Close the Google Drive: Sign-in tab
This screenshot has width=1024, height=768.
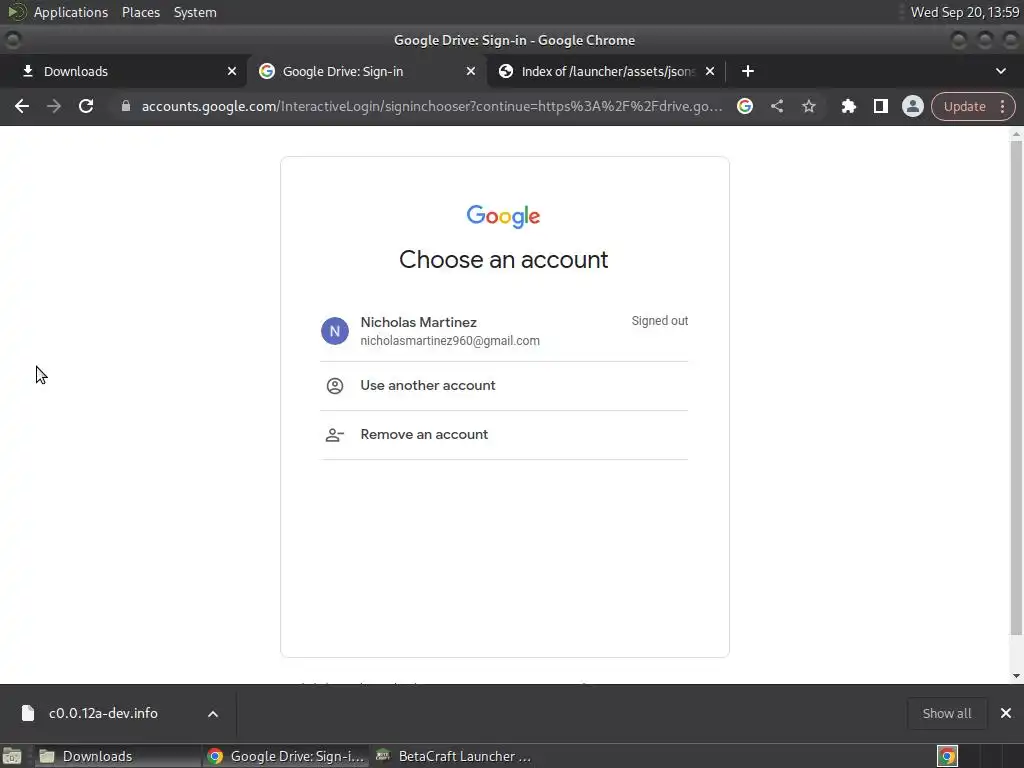point(471,71)
